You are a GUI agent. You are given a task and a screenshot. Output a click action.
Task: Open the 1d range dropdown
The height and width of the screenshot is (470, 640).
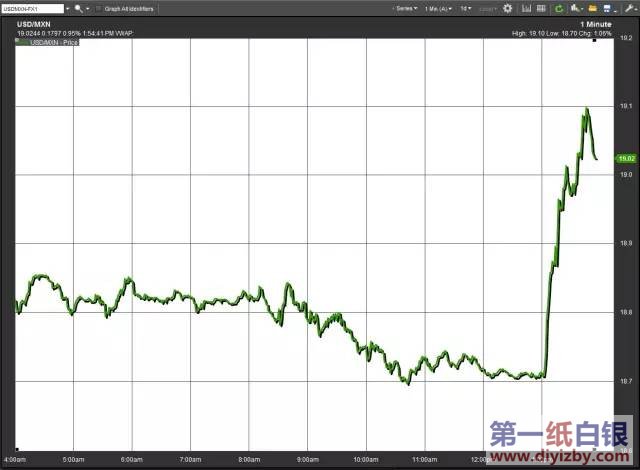click(466, 8)
